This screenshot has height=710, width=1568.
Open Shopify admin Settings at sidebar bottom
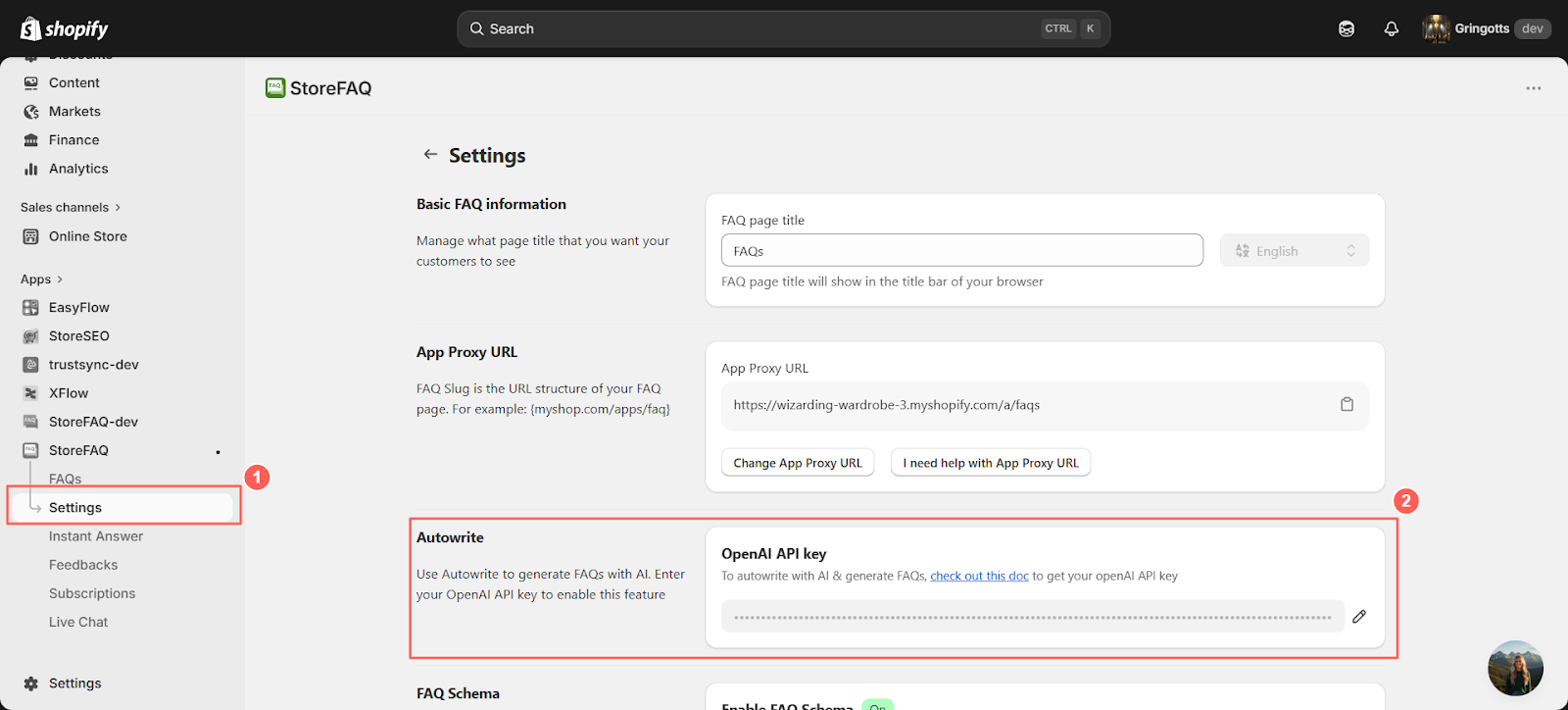pos(75,684)
